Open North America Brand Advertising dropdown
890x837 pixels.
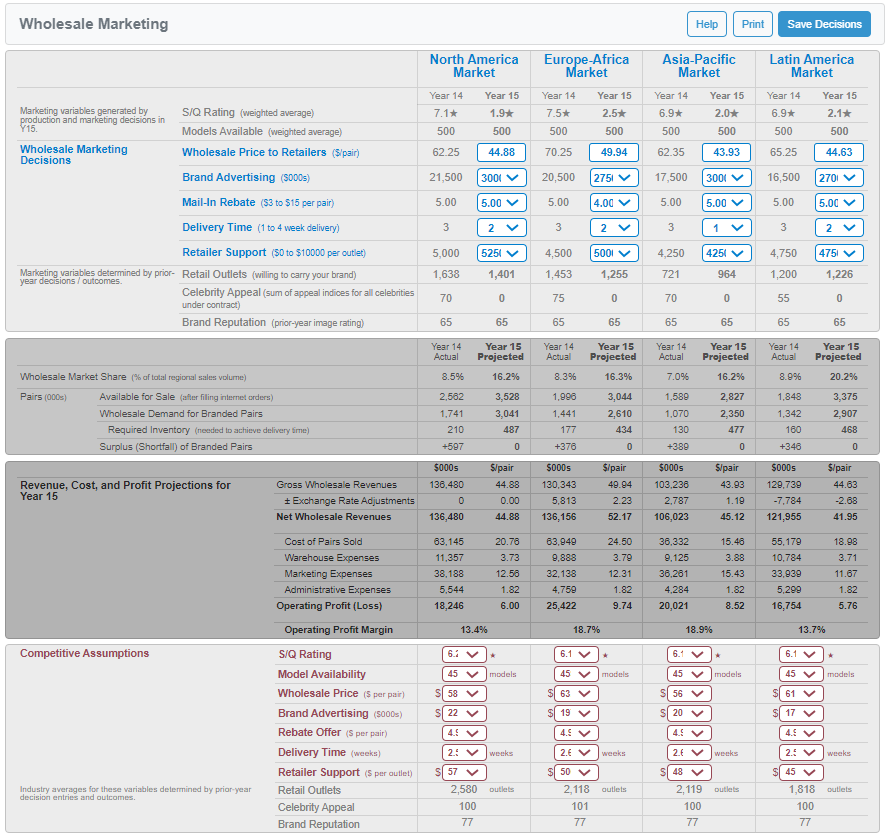pyautogui.click(x=502, y=177)
